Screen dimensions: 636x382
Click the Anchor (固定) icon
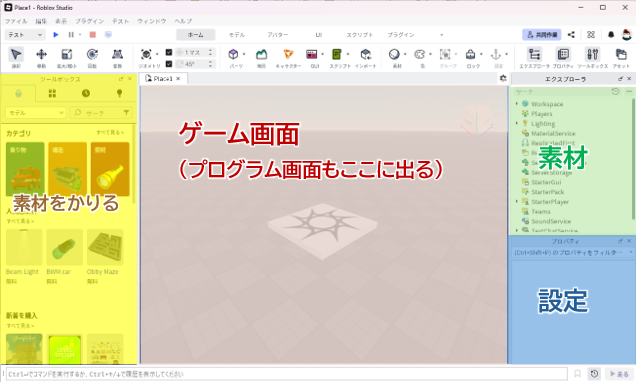496,54
